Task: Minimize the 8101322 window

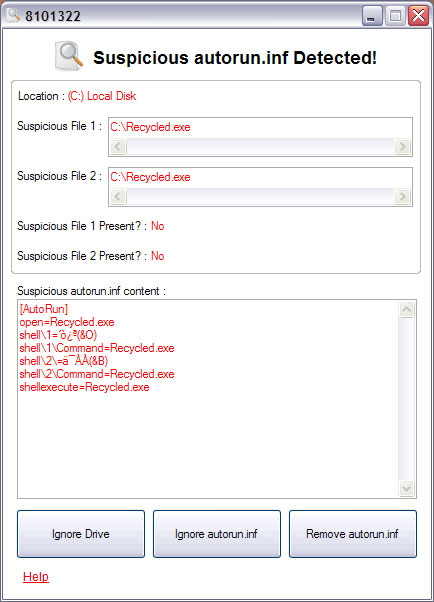Action: point(372,16)
